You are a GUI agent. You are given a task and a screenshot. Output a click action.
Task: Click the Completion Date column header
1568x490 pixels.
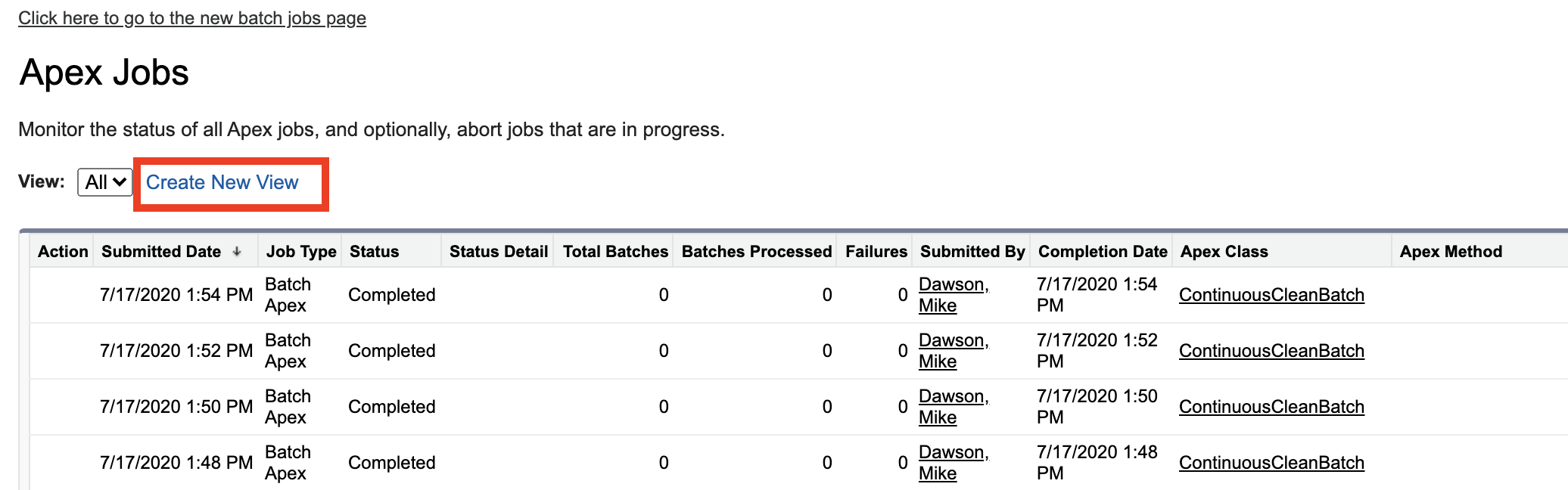coord(1103,252)
